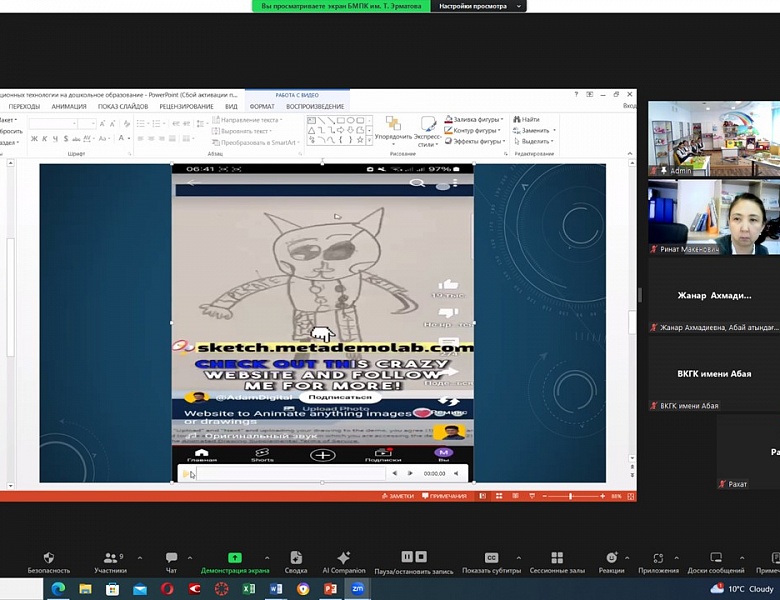This screenshot has width=780, height=600.
Task: Open the AI Companion icon
Action: pos(343,558)
